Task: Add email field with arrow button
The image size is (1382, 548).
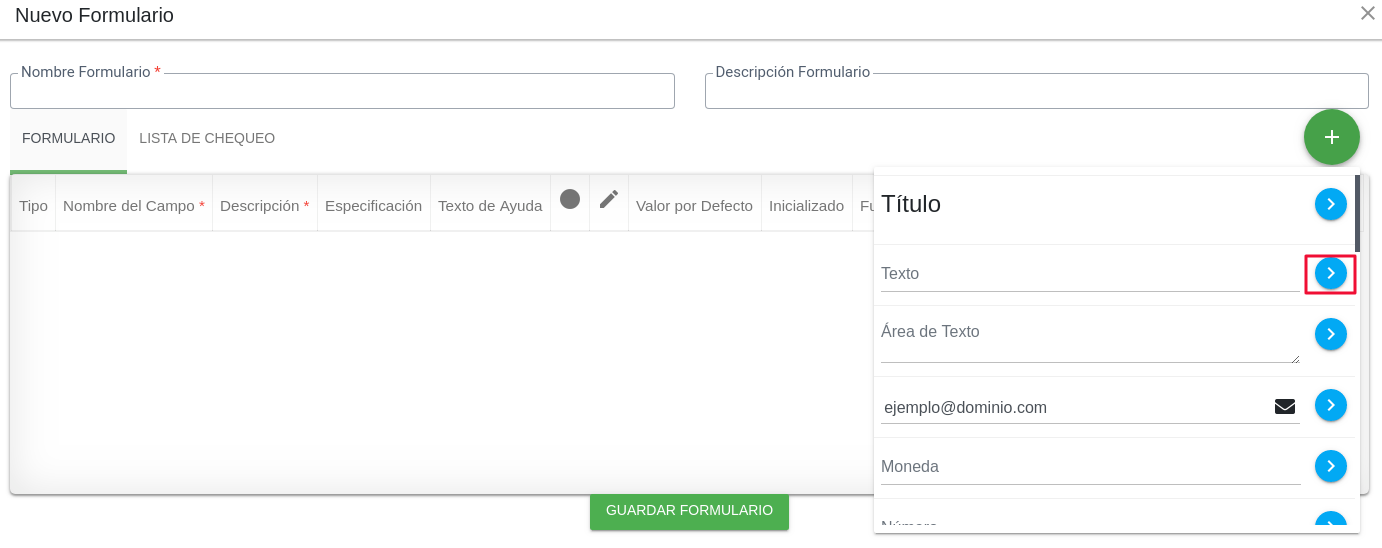Action: (x=1330, y=405)
